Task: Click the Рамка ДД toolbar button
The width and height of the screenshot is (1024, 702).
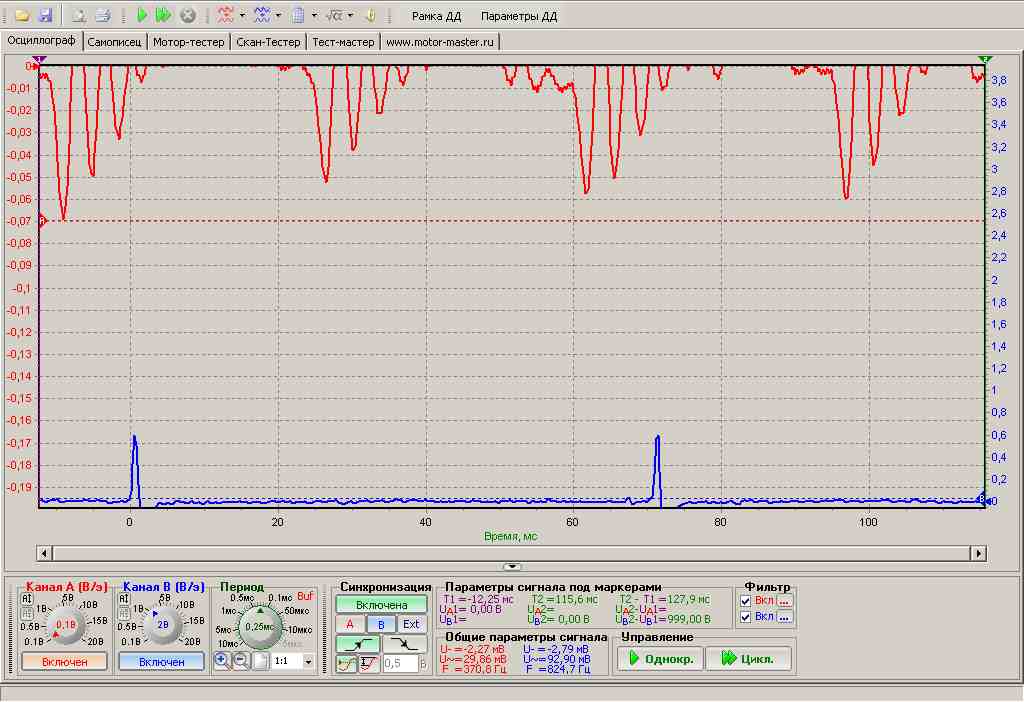Action: [x=436, y=16]
